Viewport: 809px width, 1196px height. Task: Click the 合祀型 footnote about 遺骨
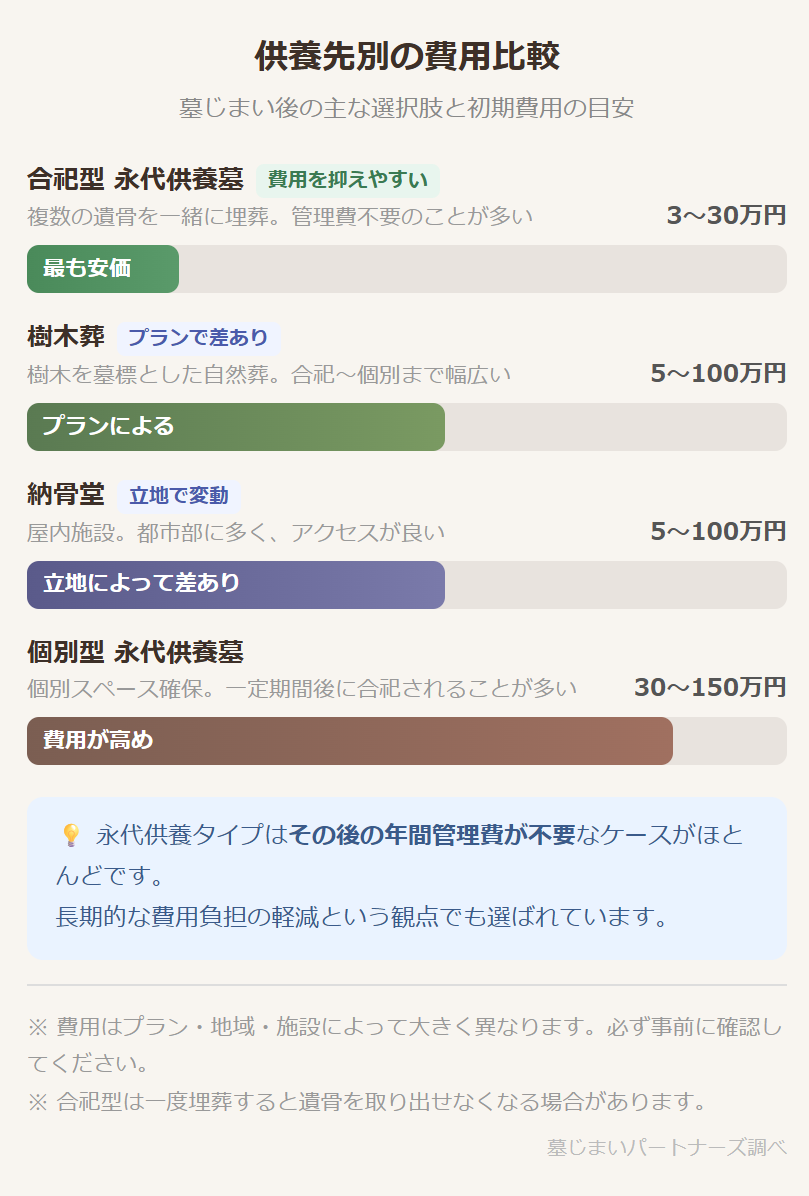[368, 1102]
